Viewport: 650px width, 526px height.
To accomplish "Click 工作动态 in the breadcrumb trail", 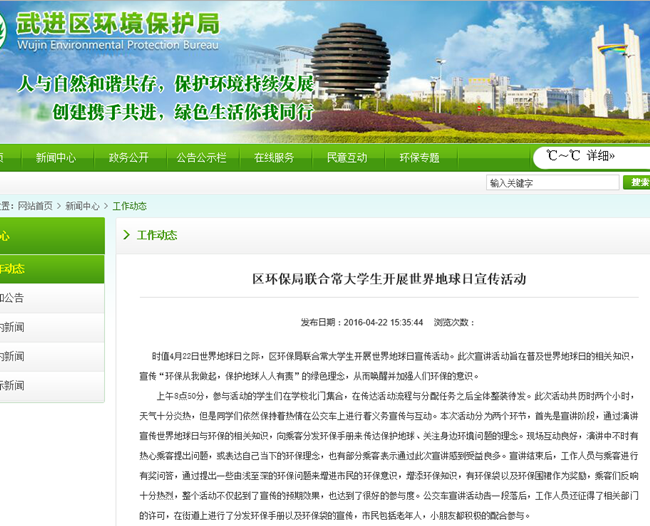I will (129, 206).
